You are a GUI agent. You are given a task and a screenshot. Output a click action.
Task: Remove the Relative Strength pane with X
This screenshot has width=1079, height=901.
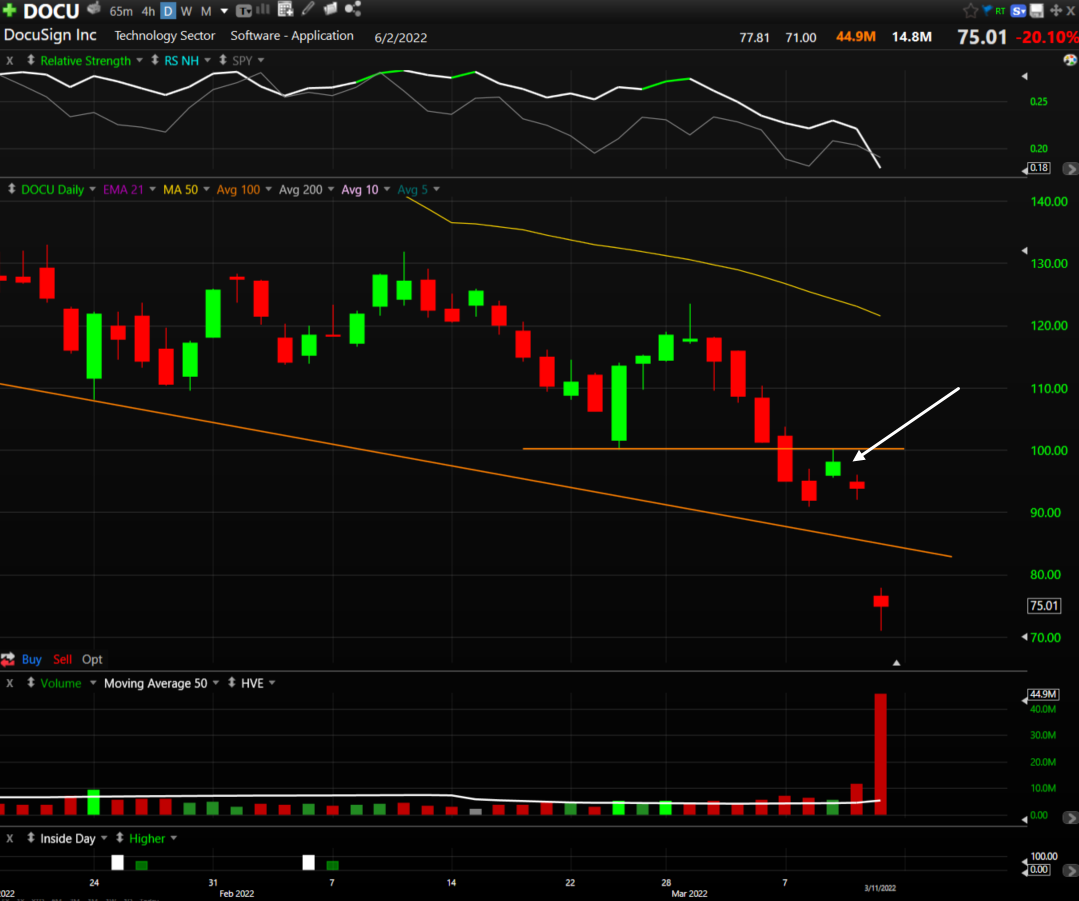[10, 61]
